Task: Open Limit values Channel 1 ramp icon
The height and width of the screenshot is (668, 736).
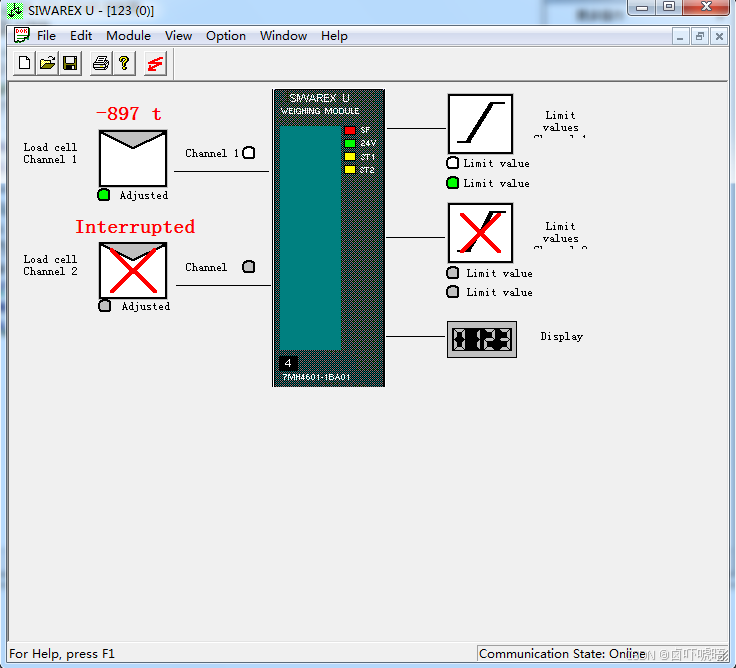Action: [x=480, y=123]
